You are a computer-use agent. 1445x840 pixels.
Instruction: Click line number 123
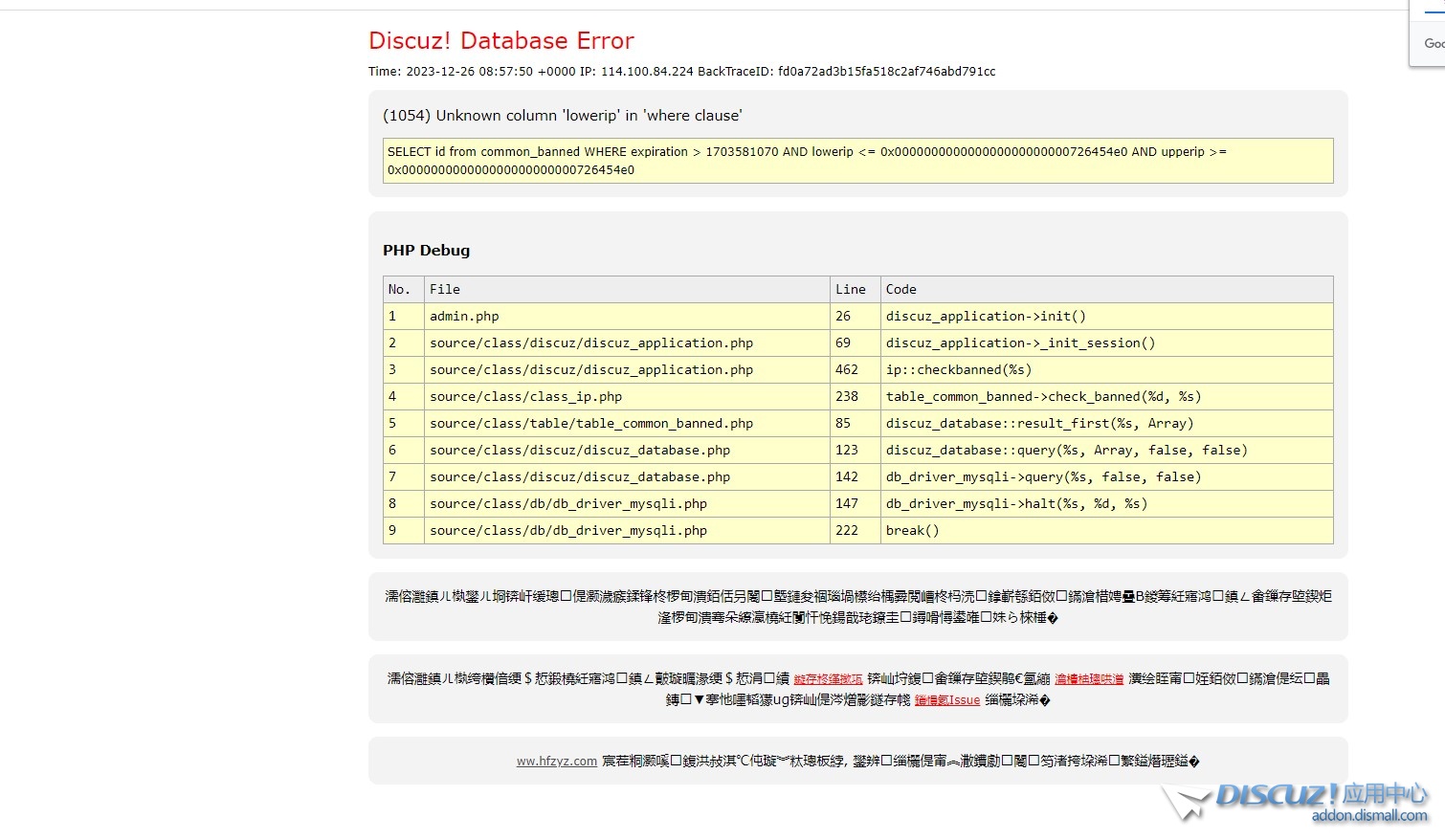(x=856, y=450)
